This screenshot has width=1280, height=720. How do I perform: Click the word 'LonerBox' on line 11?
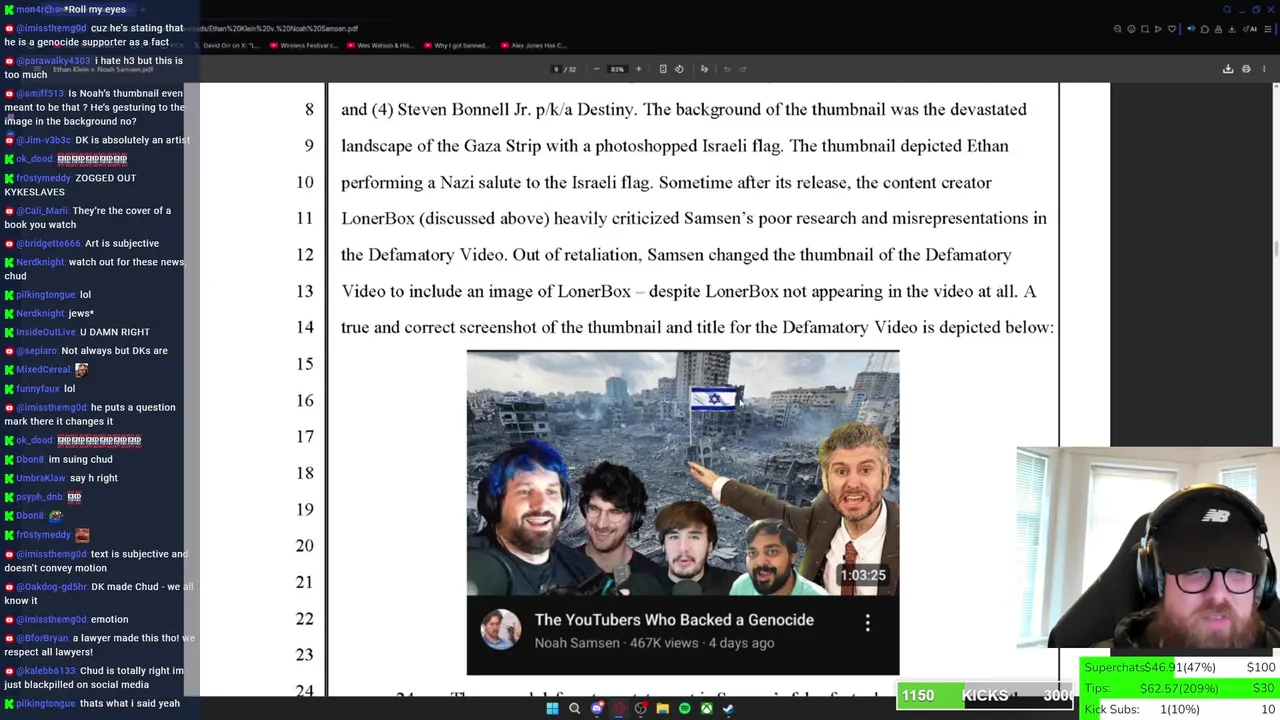(377, 218)
